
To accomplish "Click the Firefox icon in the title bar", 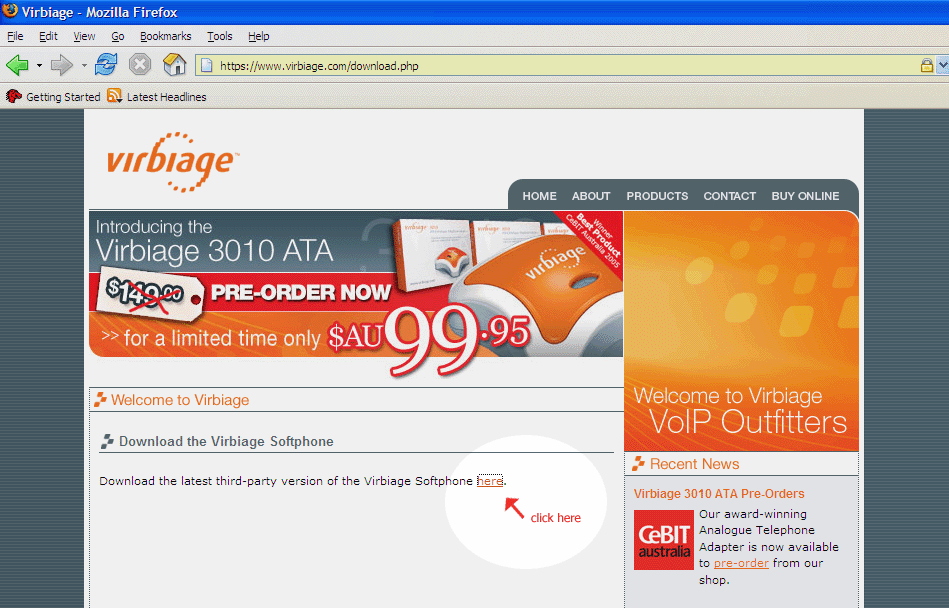I will tap(10, 11).
